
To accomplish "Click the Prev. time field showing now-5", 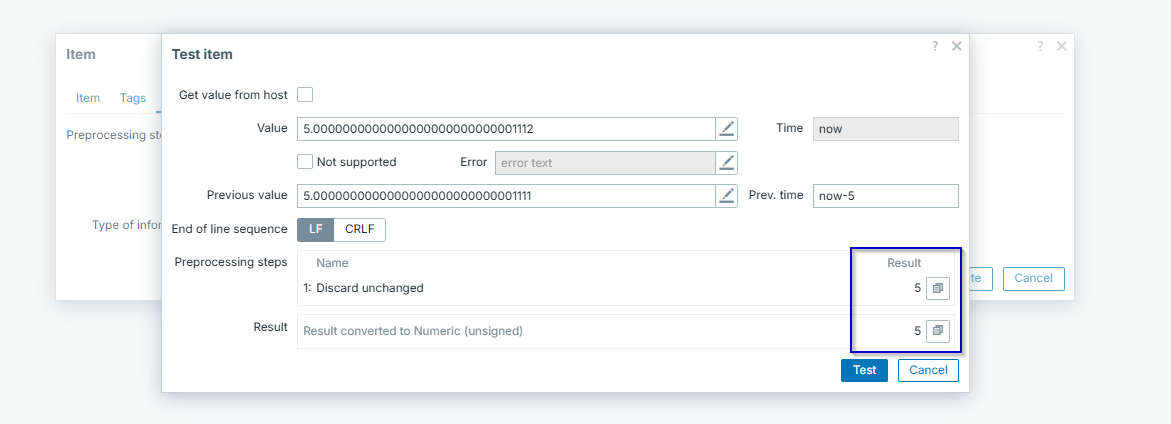I will (x=885, y=196).
